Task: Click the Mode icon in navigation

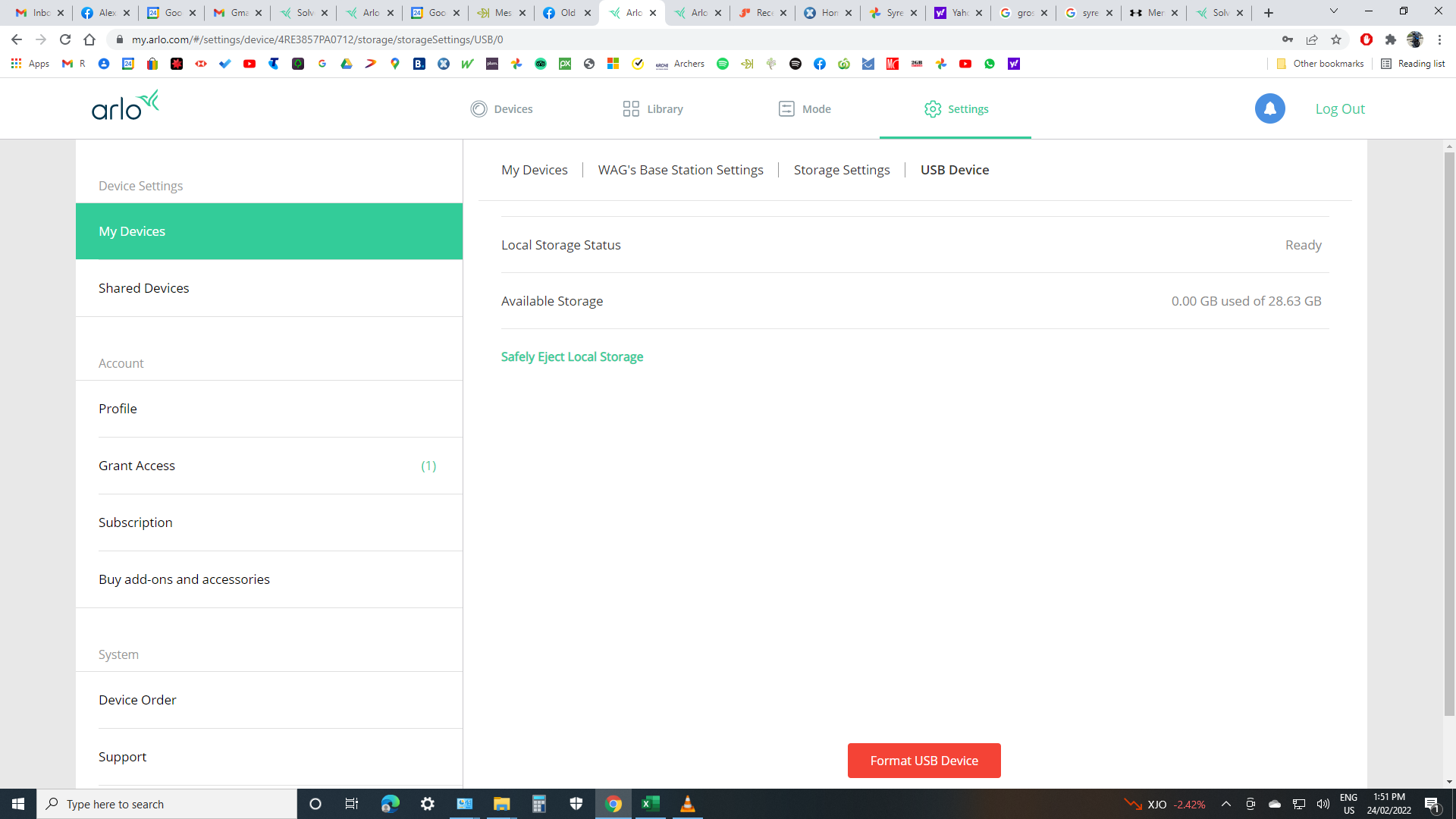Action: point(786,109)
